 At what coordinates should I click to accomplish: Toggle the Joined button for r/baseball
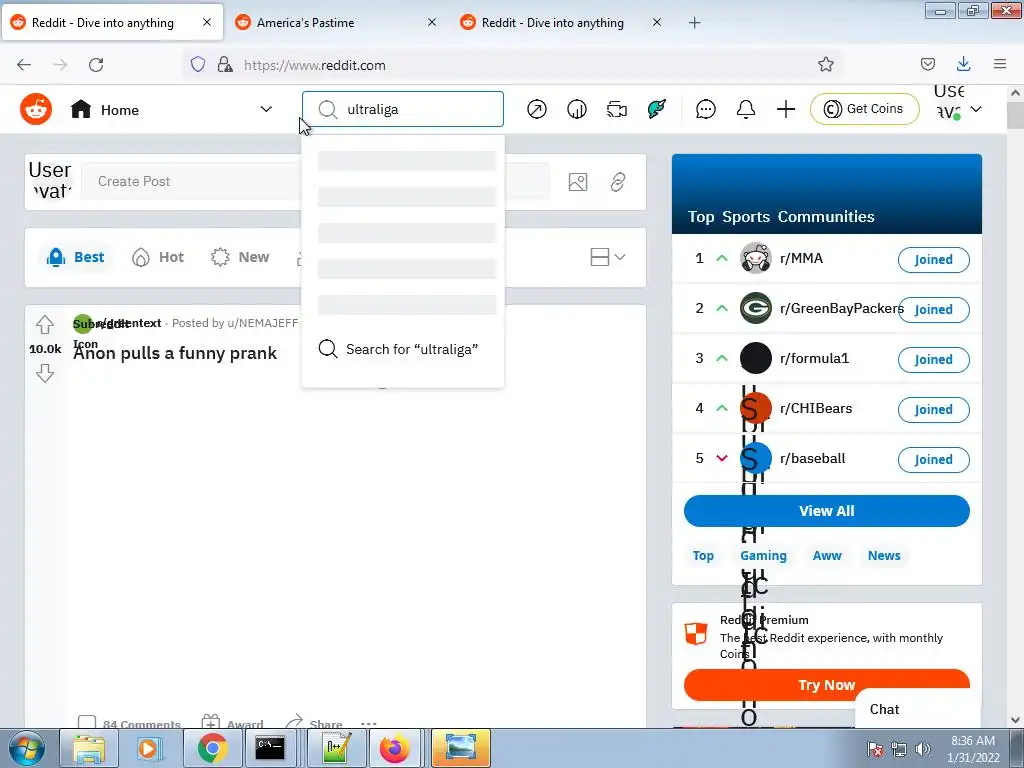point(933,459)
